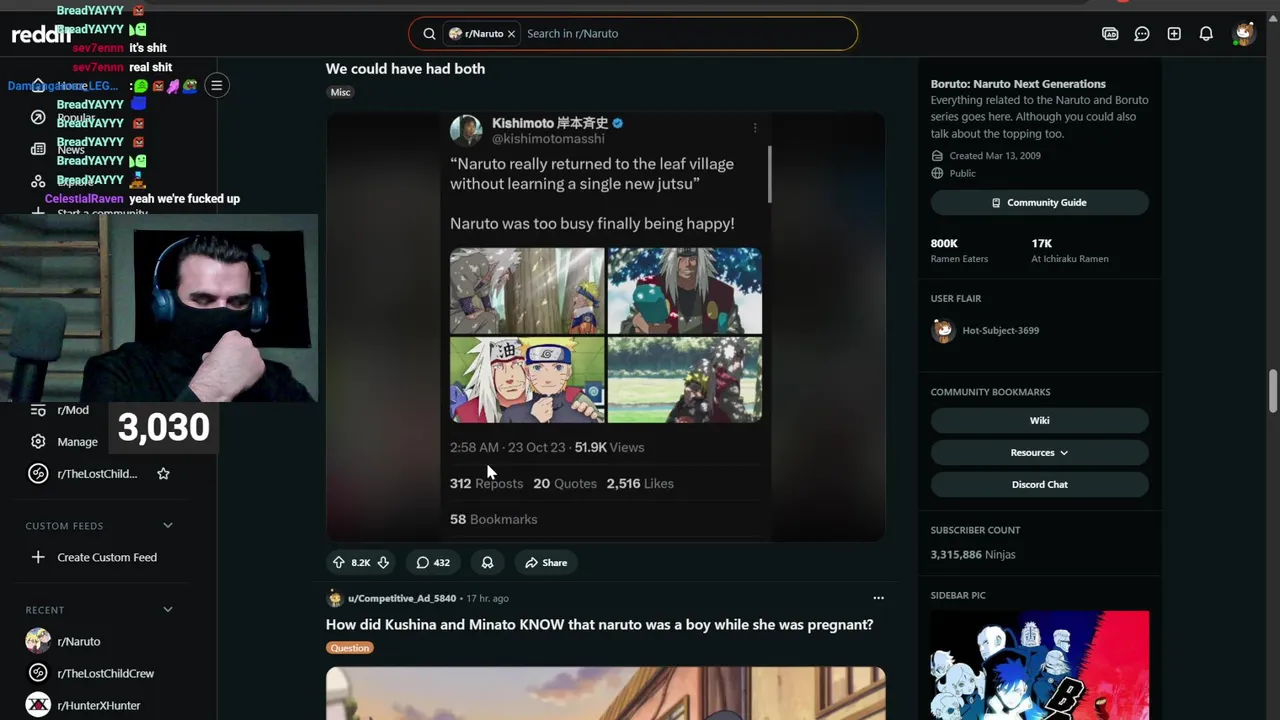Viewport: 1280px width, 720px height.
Task: Favorite r/TheLostChild with the star
Action: click(x=163, y=473)
